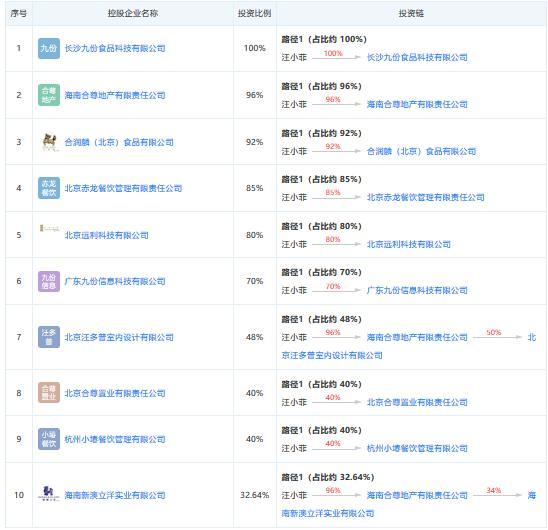Click the 合尊地产 green logo icon
Viewport: 548px width, 530px height.
click(x=49, y=95)
